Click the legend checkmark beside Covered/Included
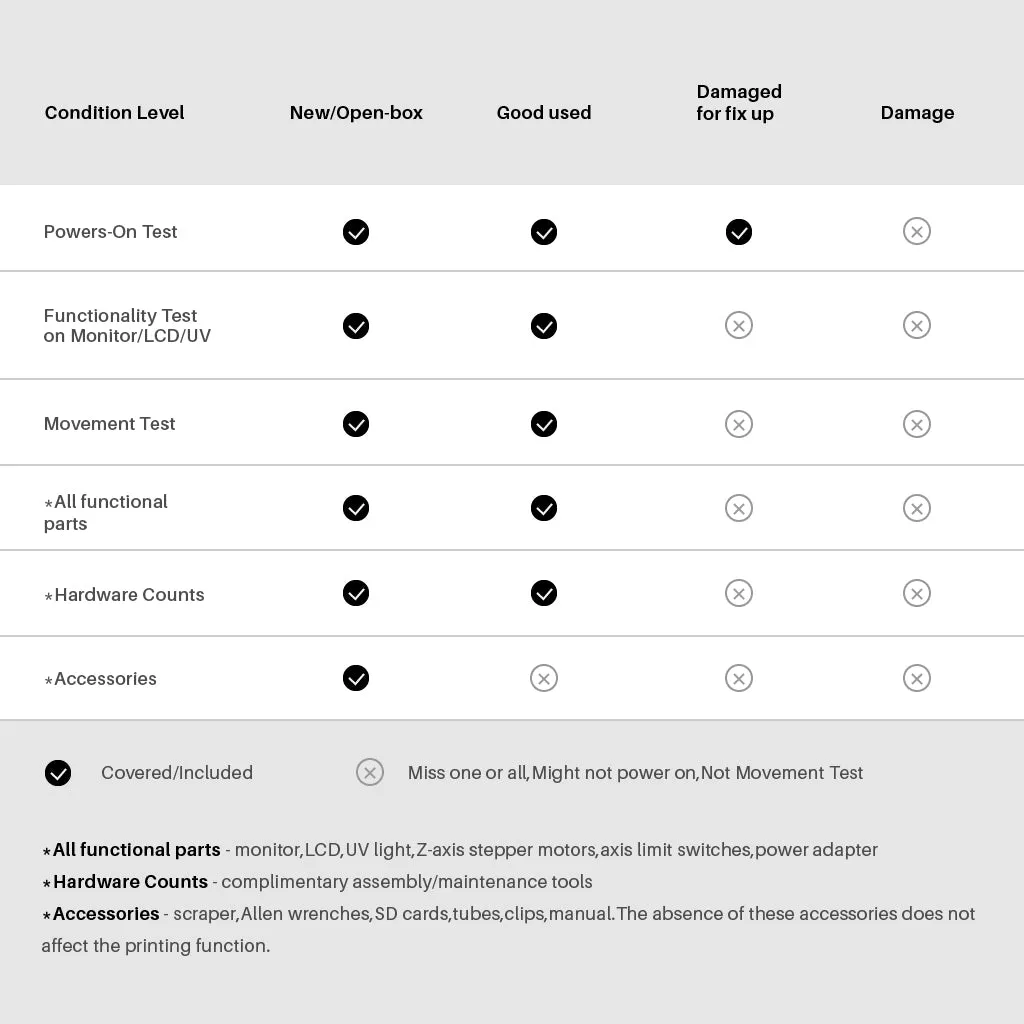This screenshot has height=1024, width=1024. click(x=58, y=773)
